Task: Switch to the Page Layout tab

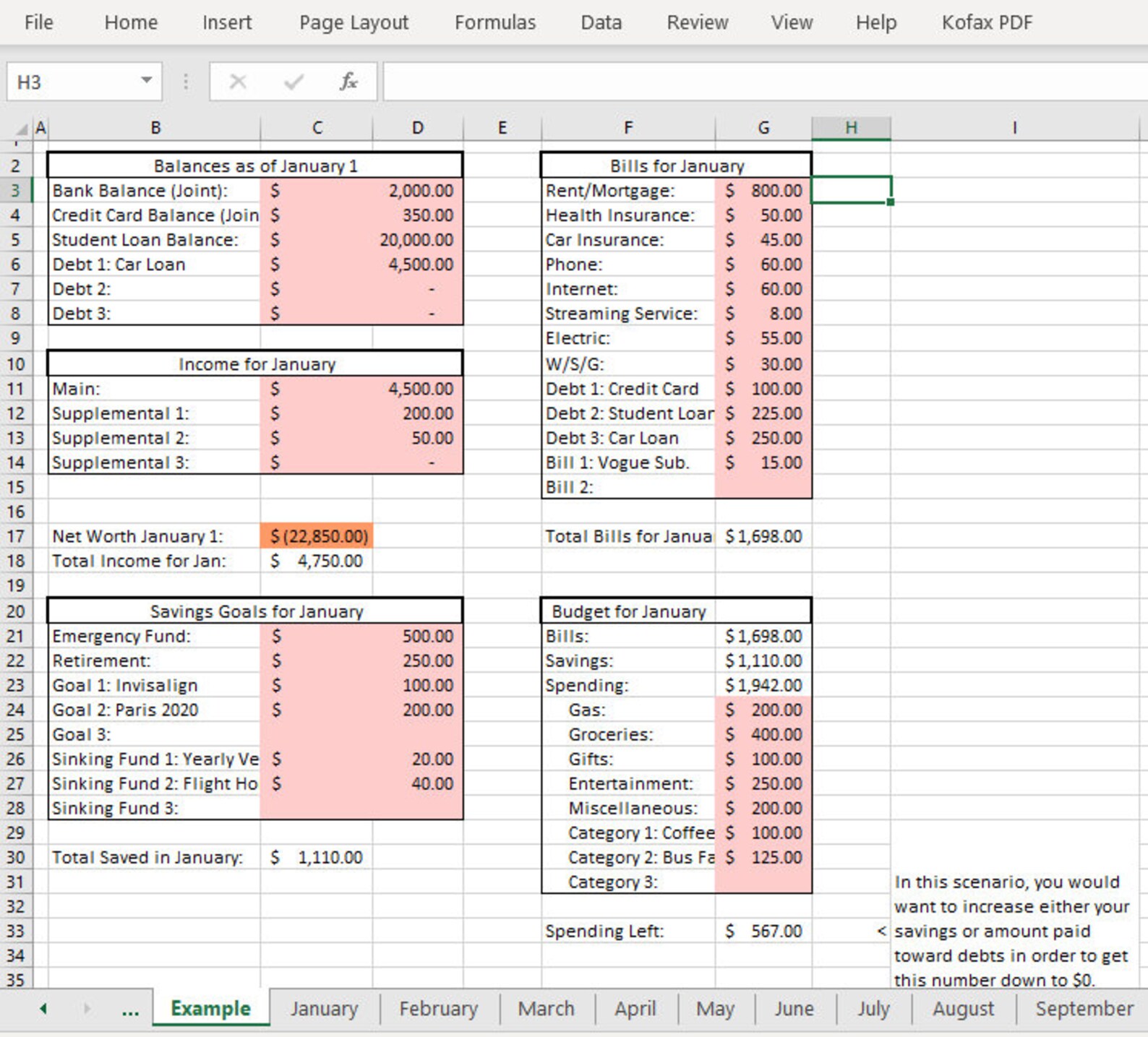Action: tap(354, 22)
